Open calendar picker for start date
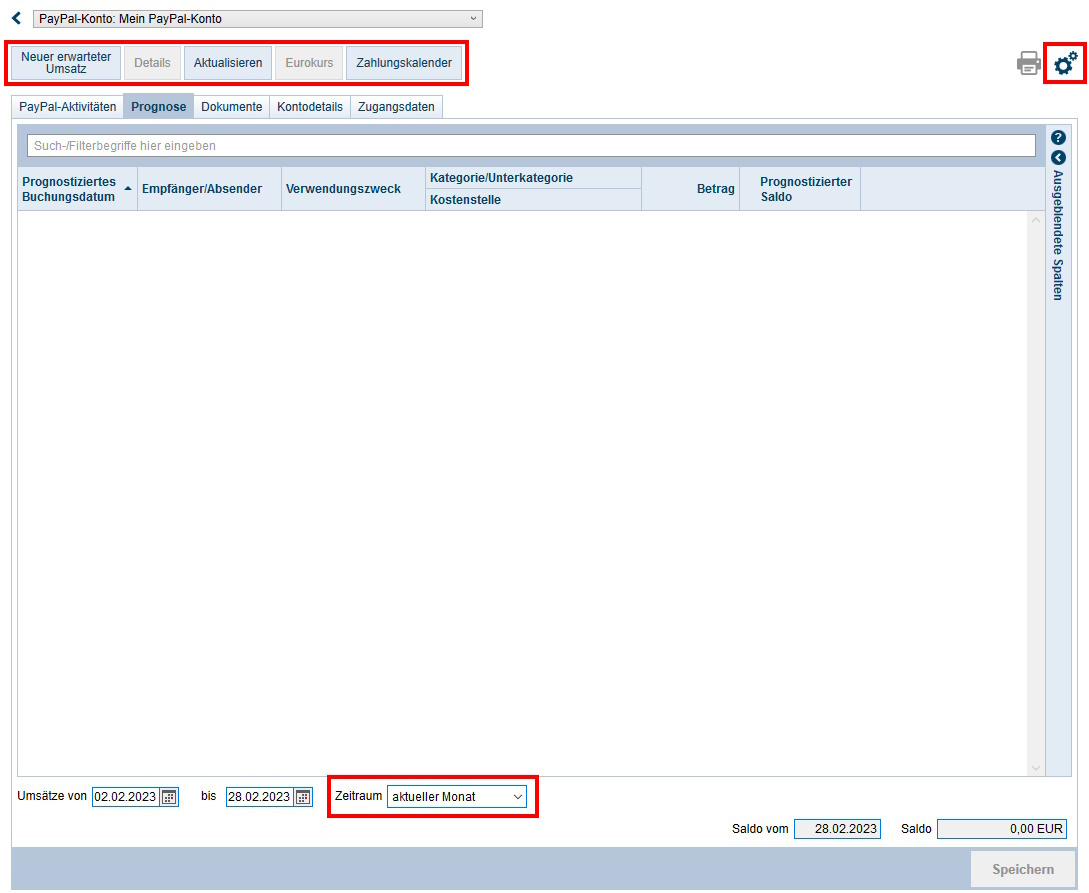Image resolution: width=1089 pixels, height=893 pixels. [x=169, y=797]
